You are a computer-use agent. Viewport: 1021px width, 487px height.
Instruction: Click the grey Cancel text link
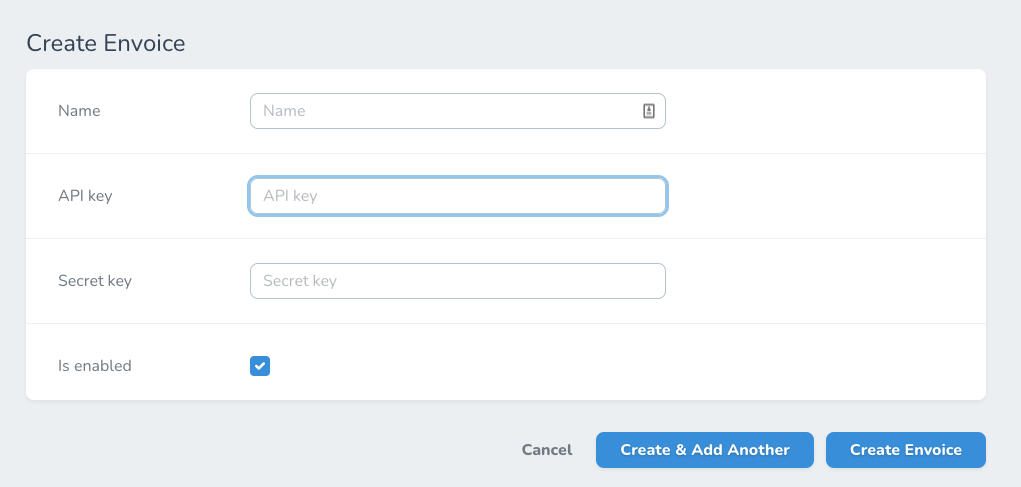547,450
